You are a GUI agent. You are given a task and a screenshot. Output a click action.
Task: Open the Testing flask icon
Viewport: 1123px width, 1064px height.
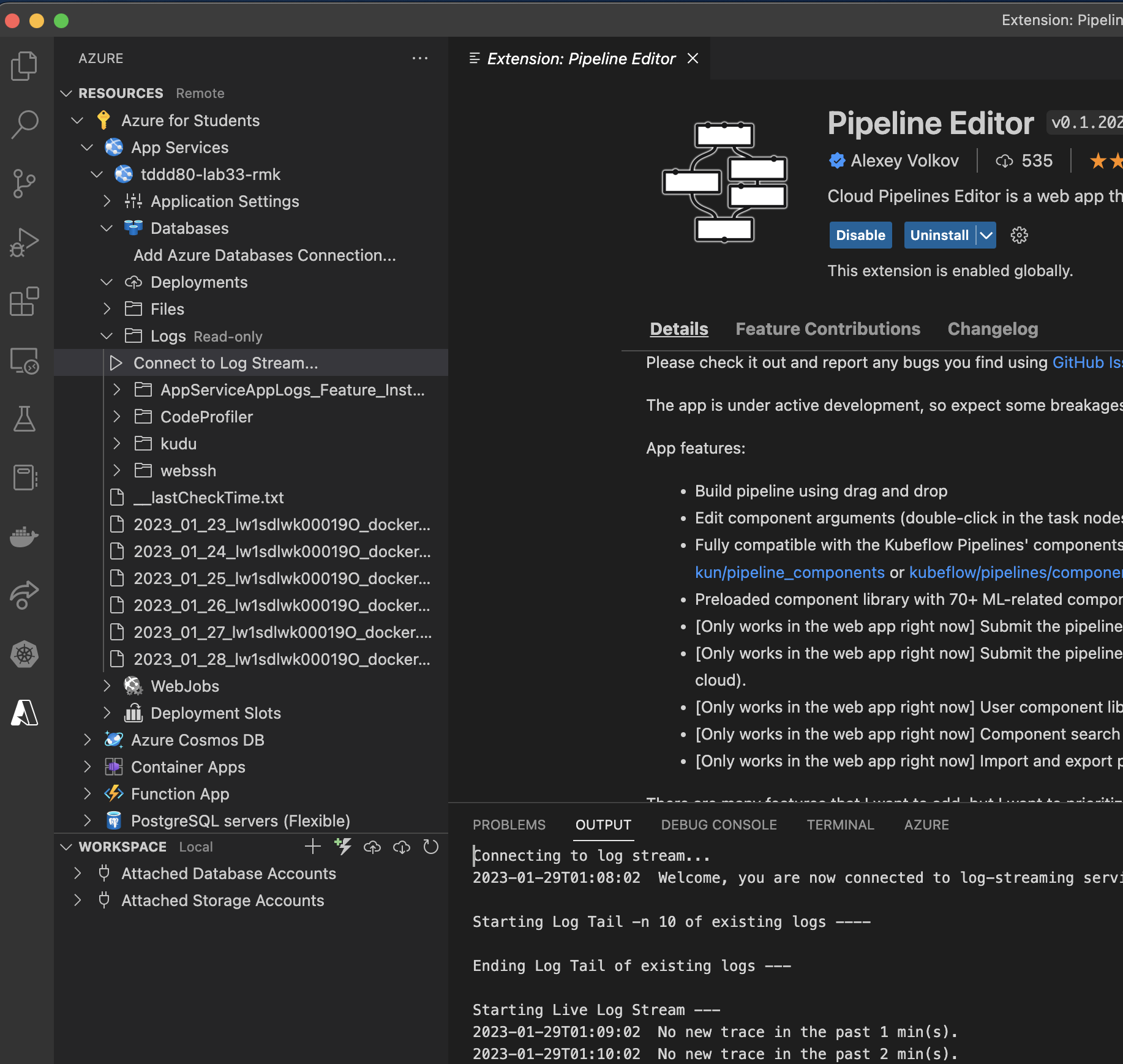(x=24, y=419)
